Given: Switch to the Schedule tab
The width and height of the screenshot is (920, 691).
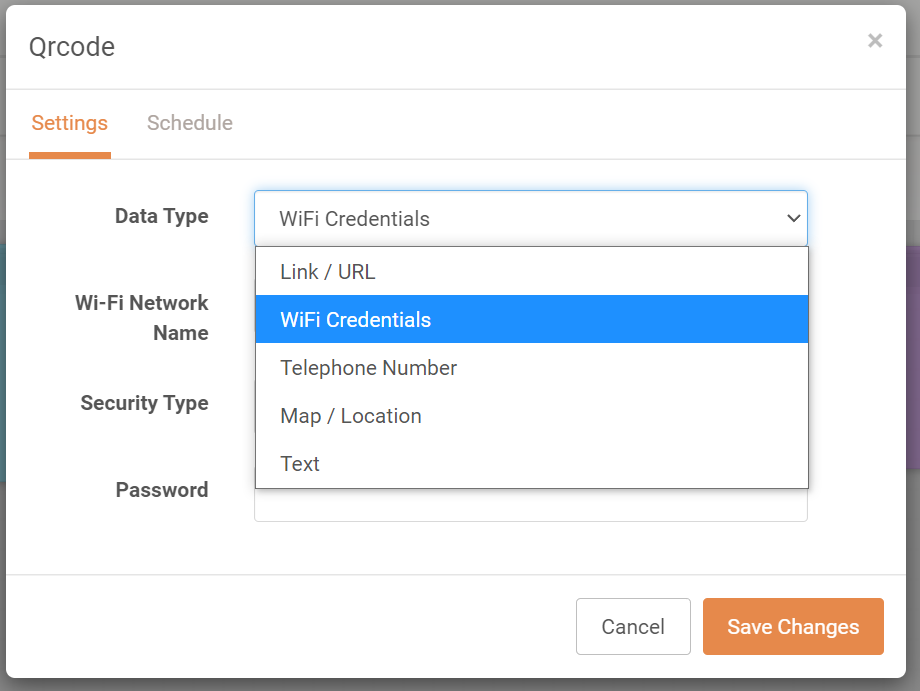Looking at the screenshot, I should pyautogui.click(x=190, y=123).
